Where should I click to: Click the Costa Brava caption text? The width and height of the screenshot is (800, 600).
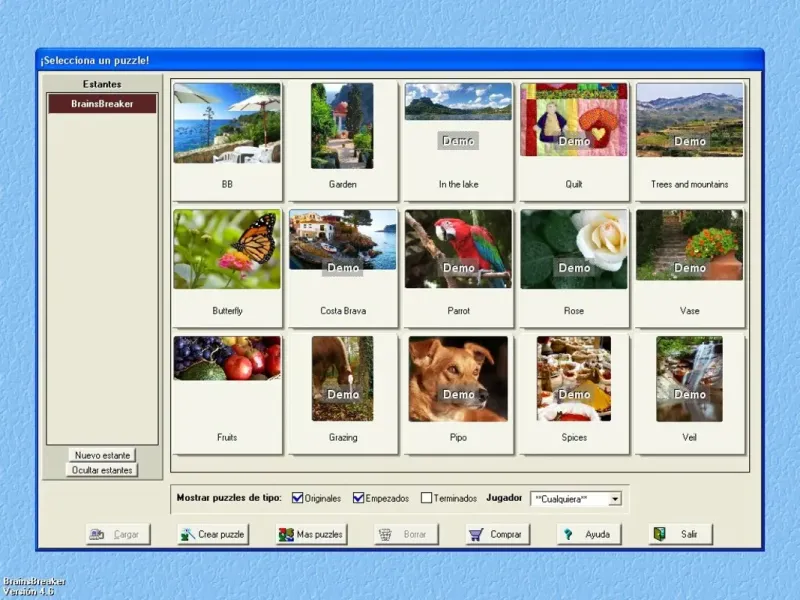point(343,311)
